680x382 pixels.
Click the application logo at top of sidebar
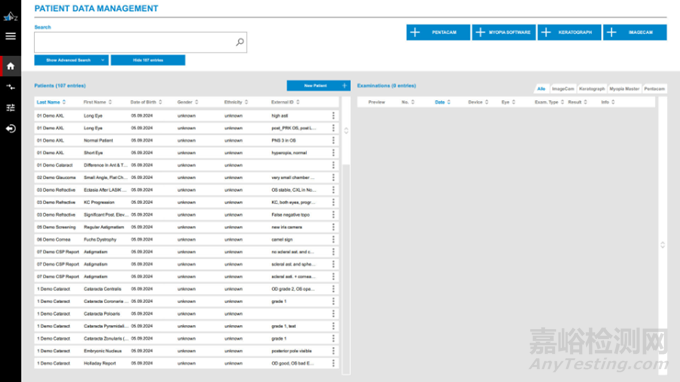tap(10, 16)
